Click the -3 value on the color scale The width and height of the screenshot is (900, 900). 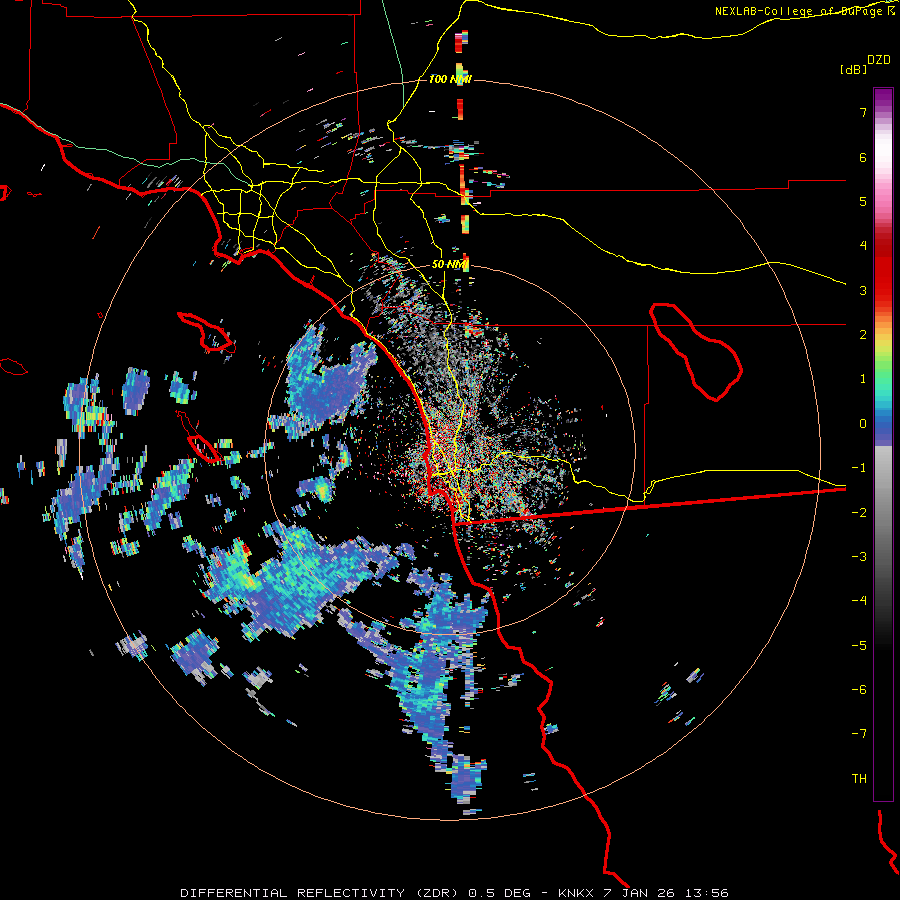[x=859, y=557]
